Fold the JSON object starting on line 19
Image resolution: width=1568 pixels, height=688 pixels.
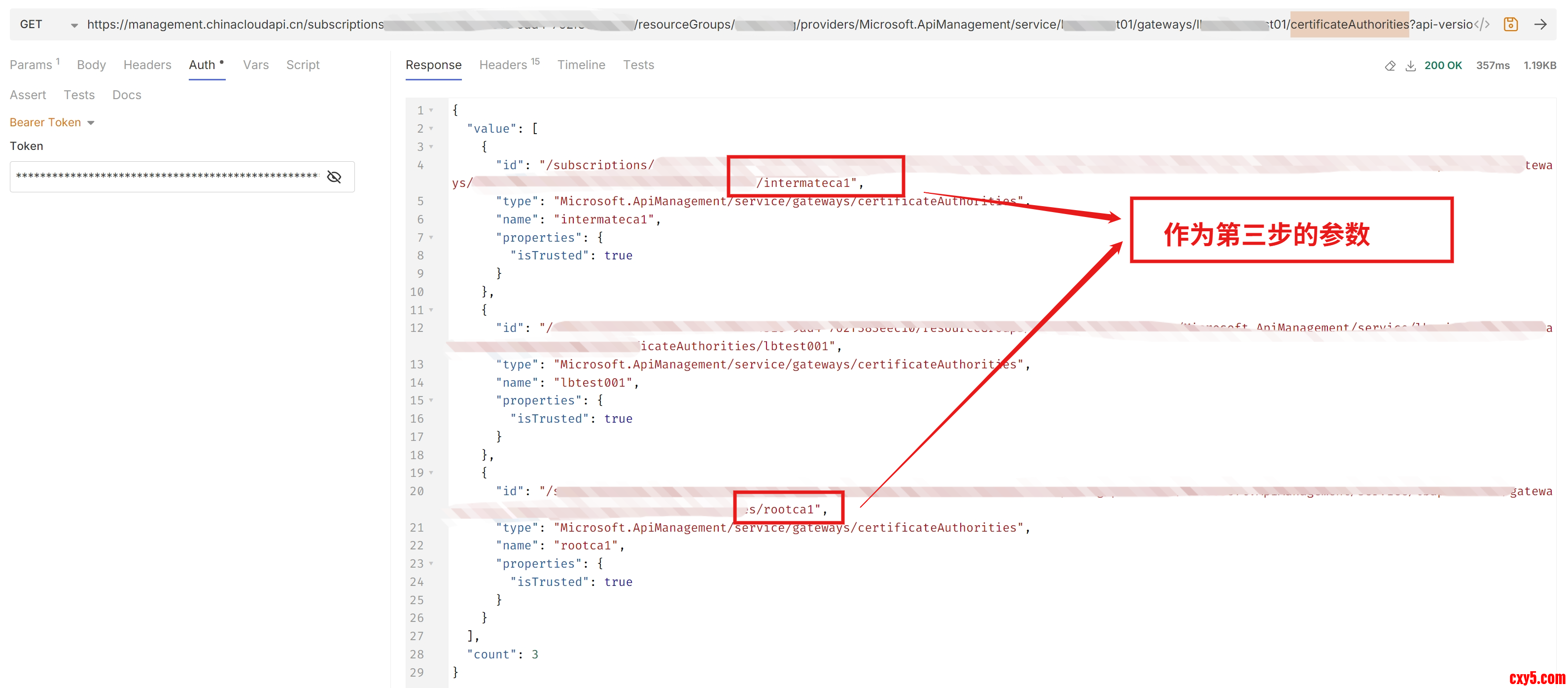click(431, 472)
